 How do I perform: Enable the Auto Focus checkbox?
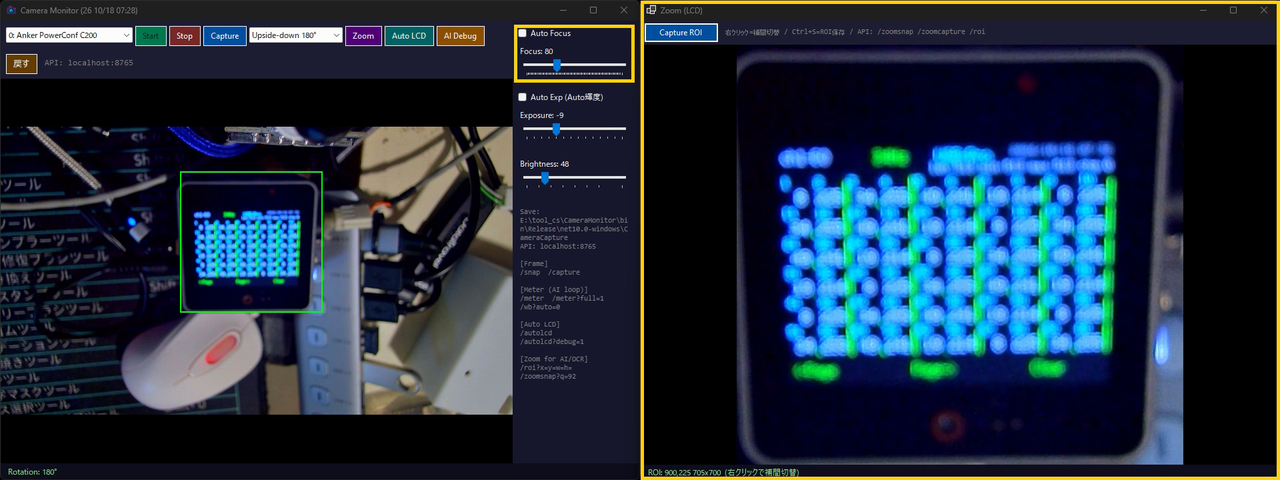(522, 33)
